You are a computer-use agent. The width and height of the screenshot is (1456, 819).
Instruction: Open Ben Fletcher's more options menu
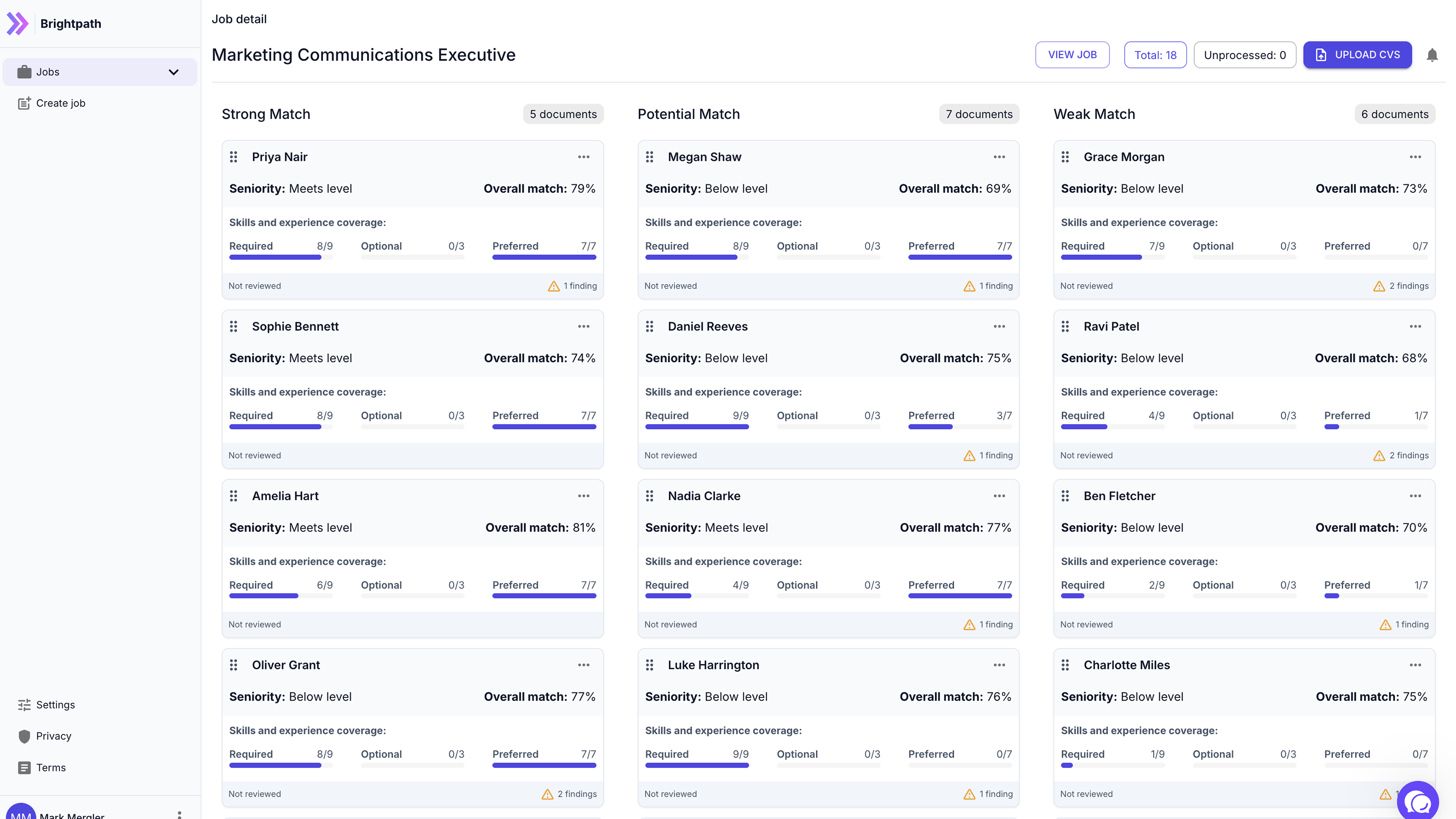pos(1416,495)
